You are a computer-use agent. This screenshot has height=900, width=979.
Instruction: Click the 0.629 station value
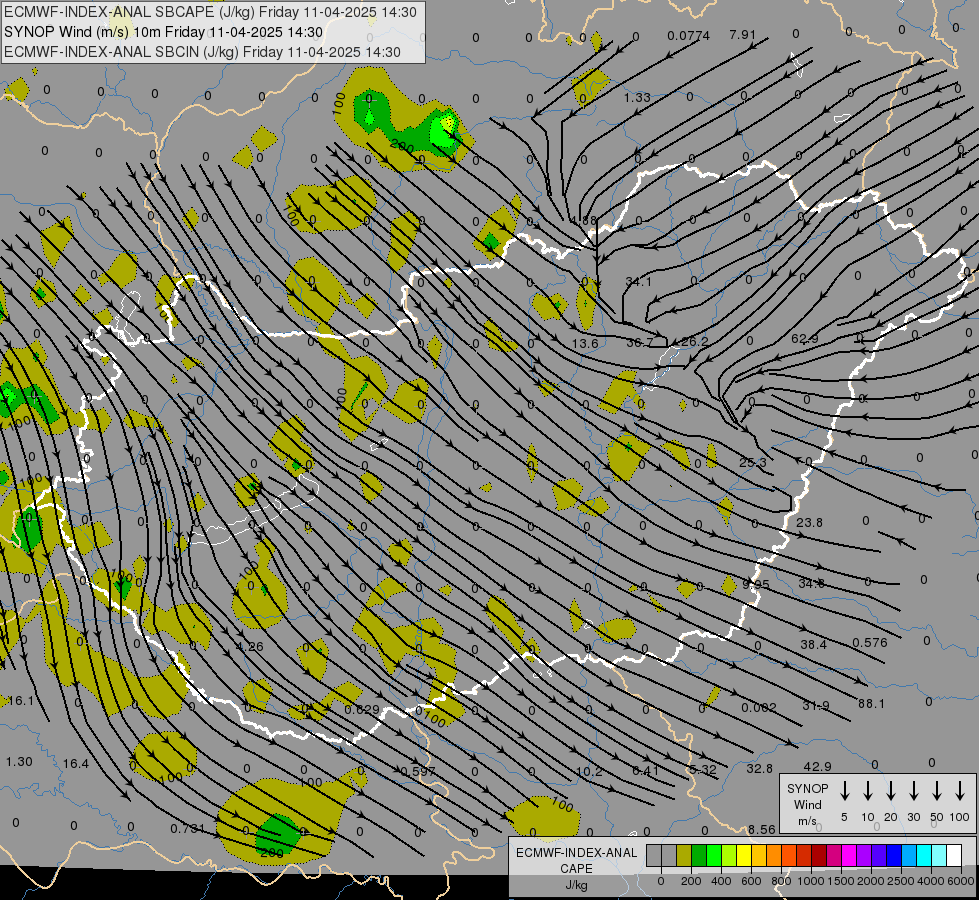click(x=362, y=710)
